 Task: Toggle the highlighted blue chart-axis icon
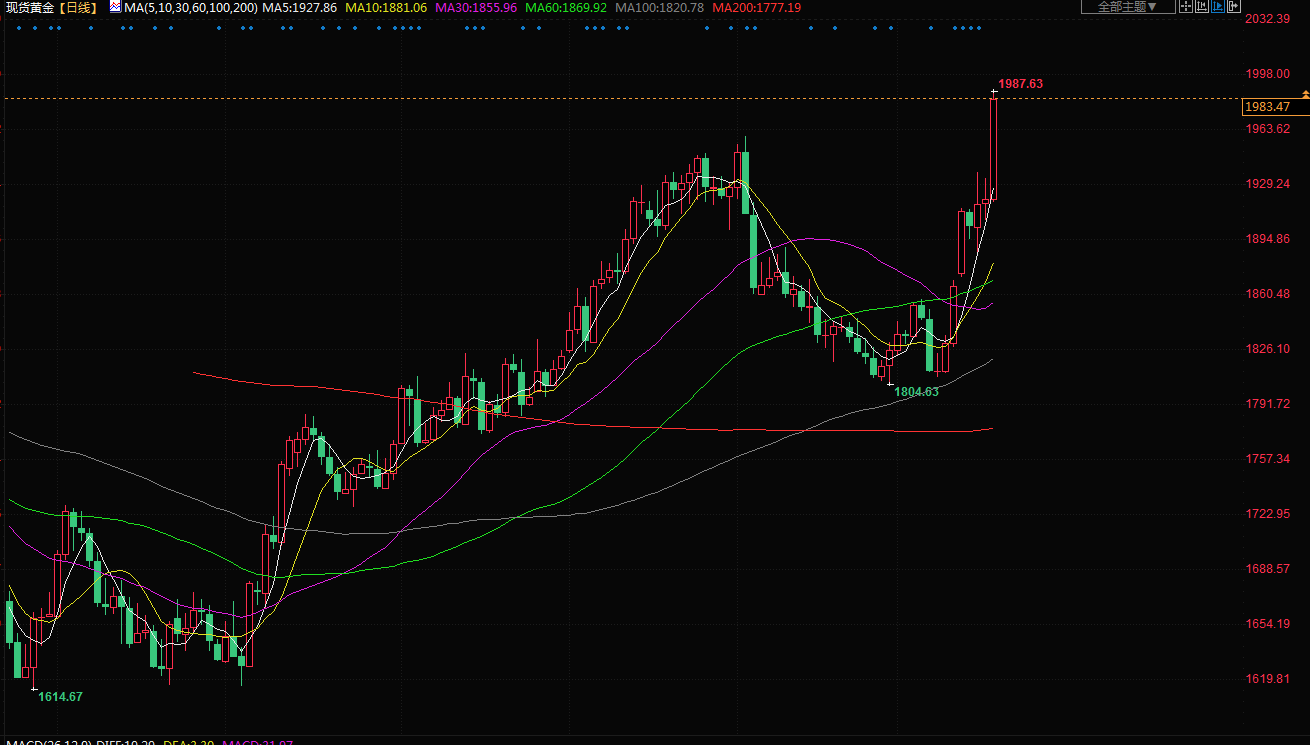pos(1220,7)
